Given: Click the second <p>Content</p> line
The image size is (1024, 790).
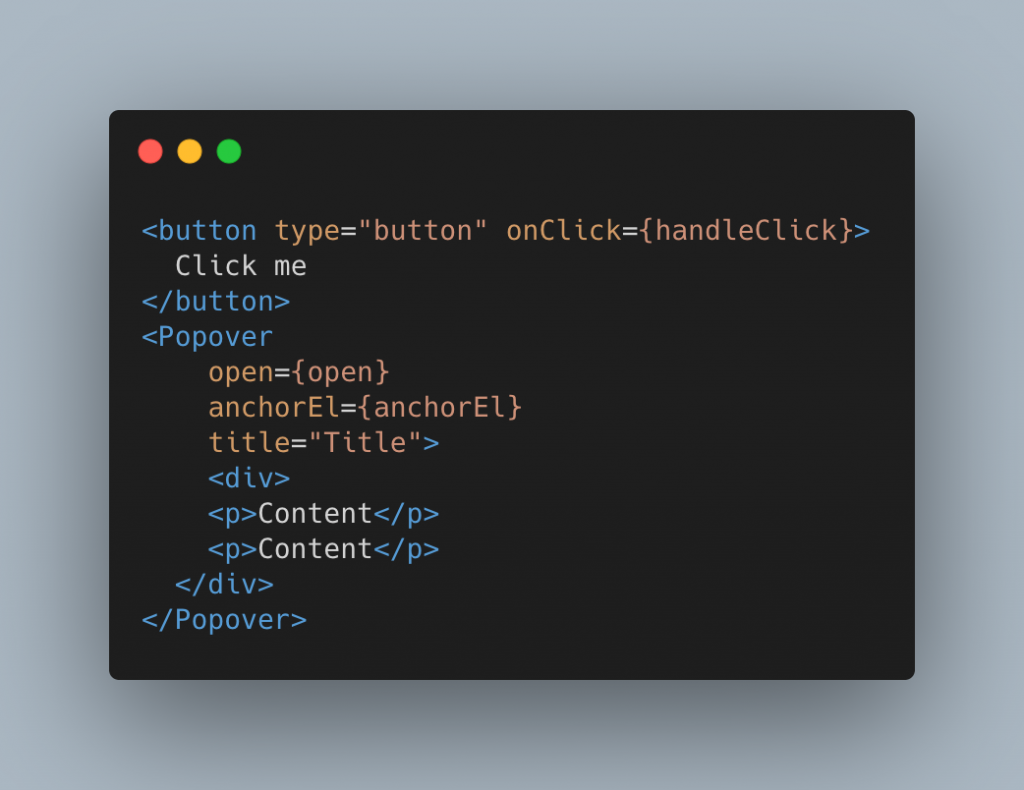Looking at the screenshot, I should [323, 549].
